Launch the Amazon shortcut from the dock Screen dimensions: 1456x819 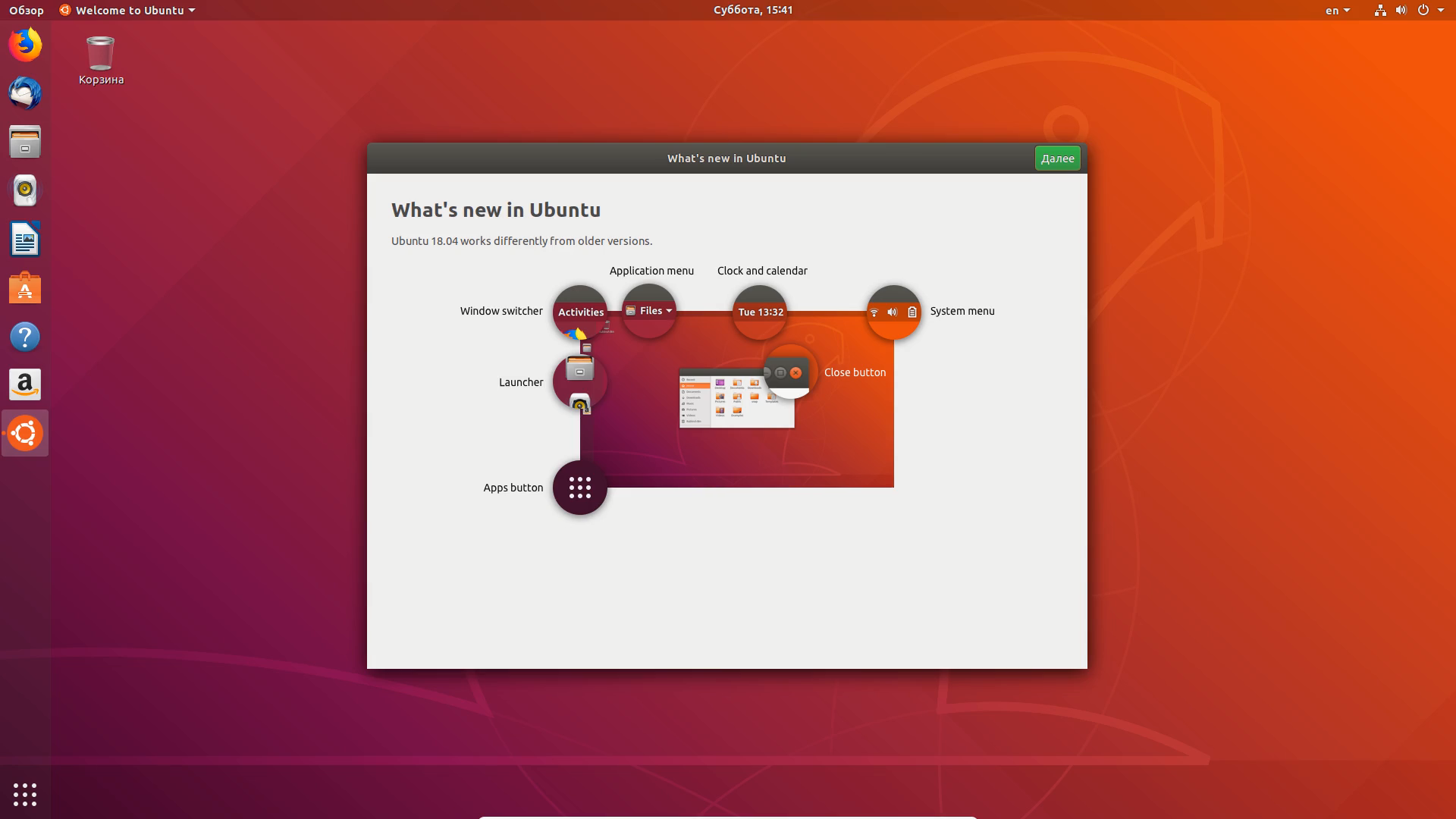point(25,385)
